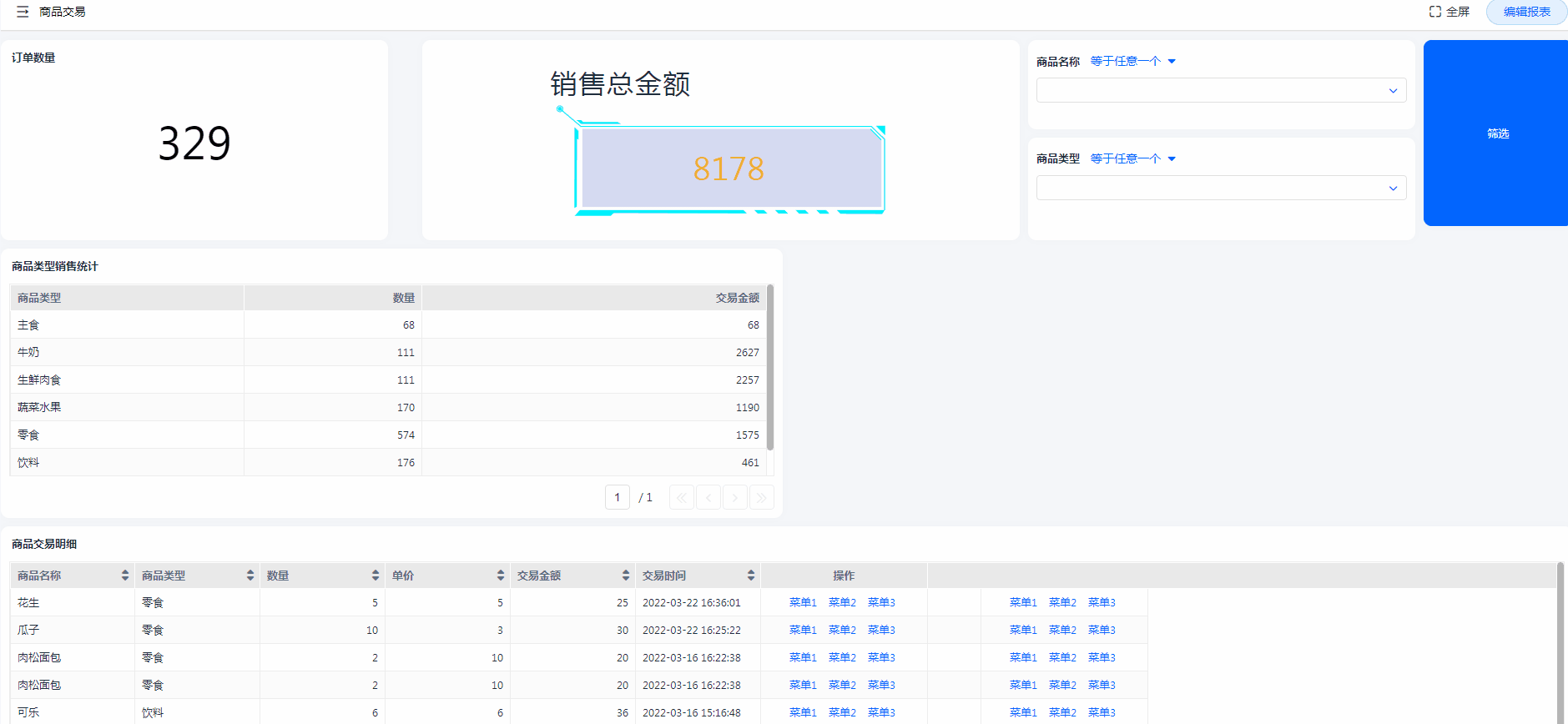
Task: Go to first page of statistics table
Action: [682, 498]
